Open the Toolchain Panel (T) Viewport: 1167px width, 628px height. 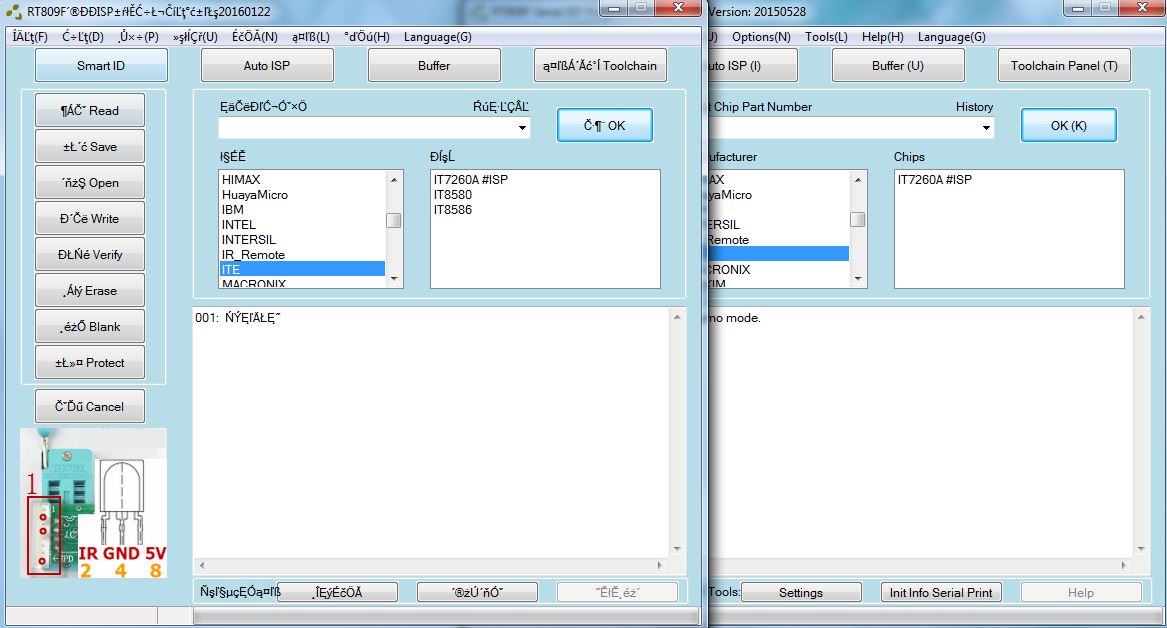coord(1064,66)
